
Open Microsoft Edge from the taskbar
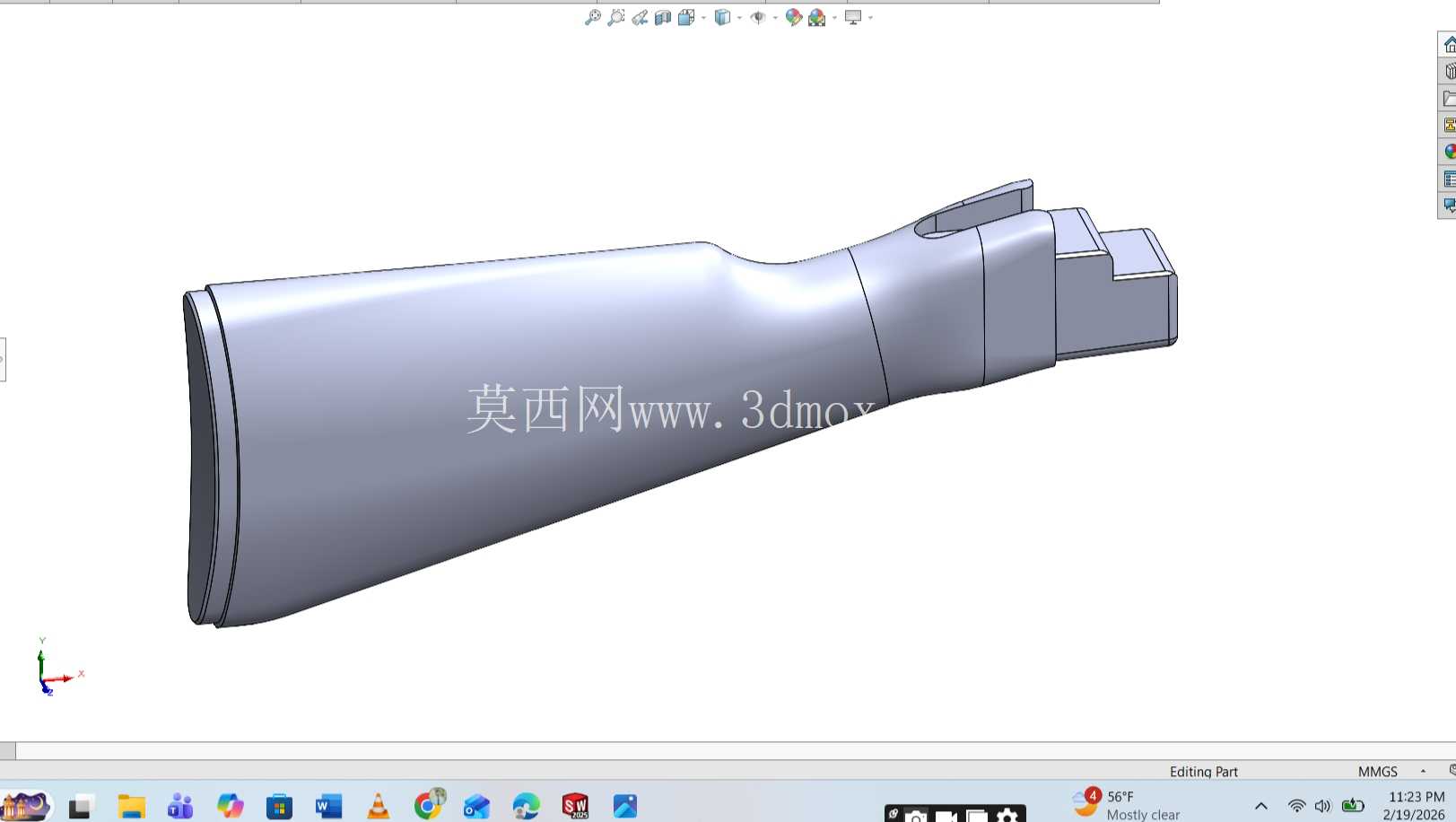[526, 806]
